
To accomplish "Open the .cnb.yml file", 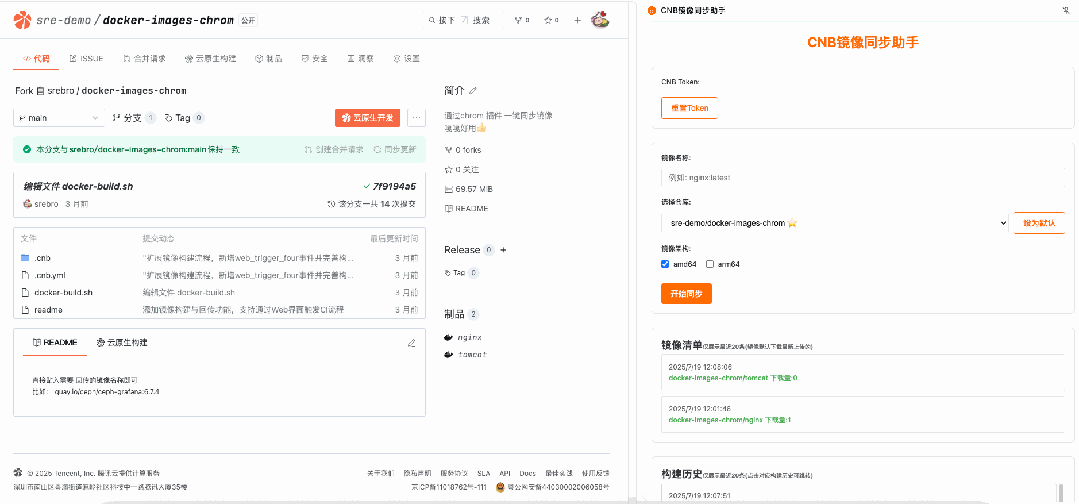I will click(50, 275).
